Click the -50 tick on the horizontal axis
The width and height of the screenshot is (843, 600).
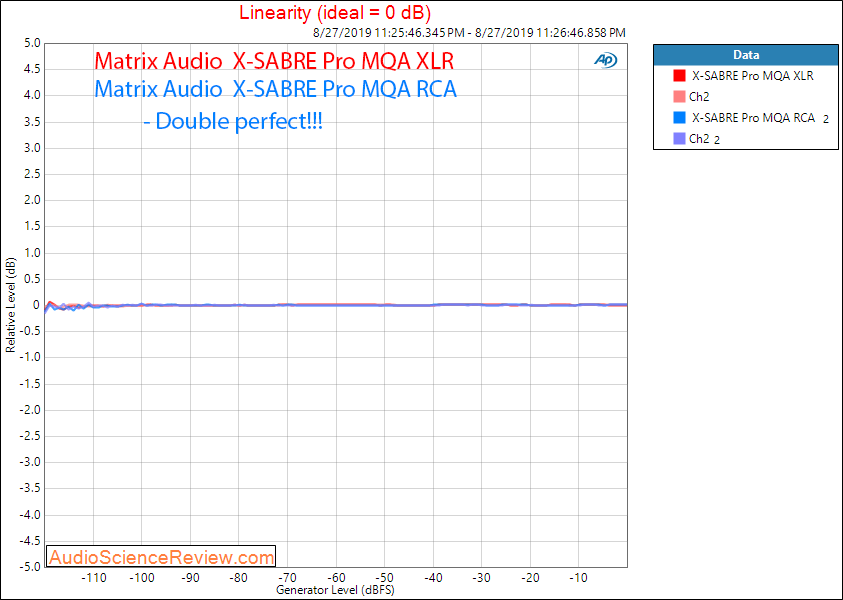[384, 578]
